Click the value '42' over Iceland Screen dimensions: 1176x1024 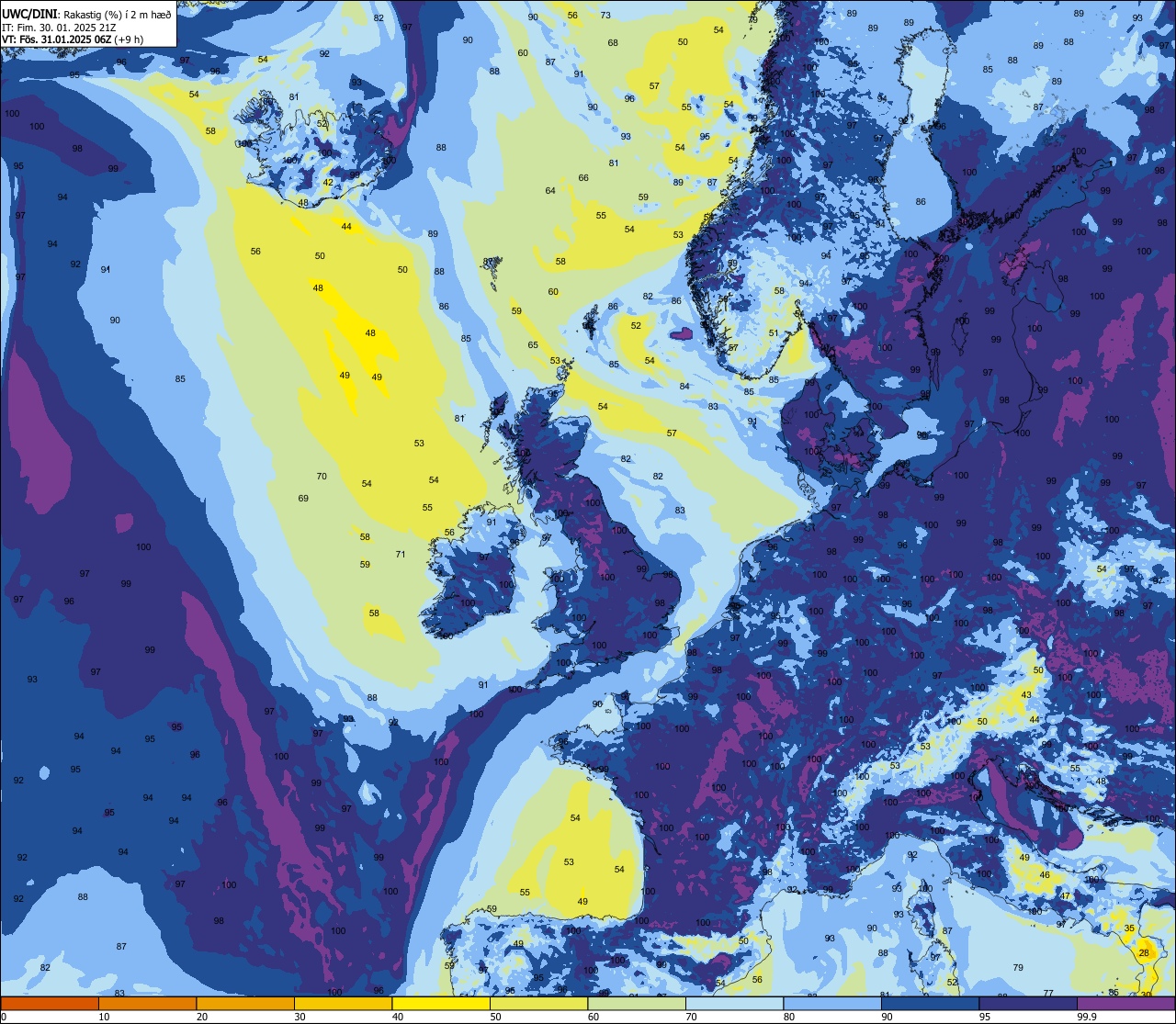[x=328, y=183]
